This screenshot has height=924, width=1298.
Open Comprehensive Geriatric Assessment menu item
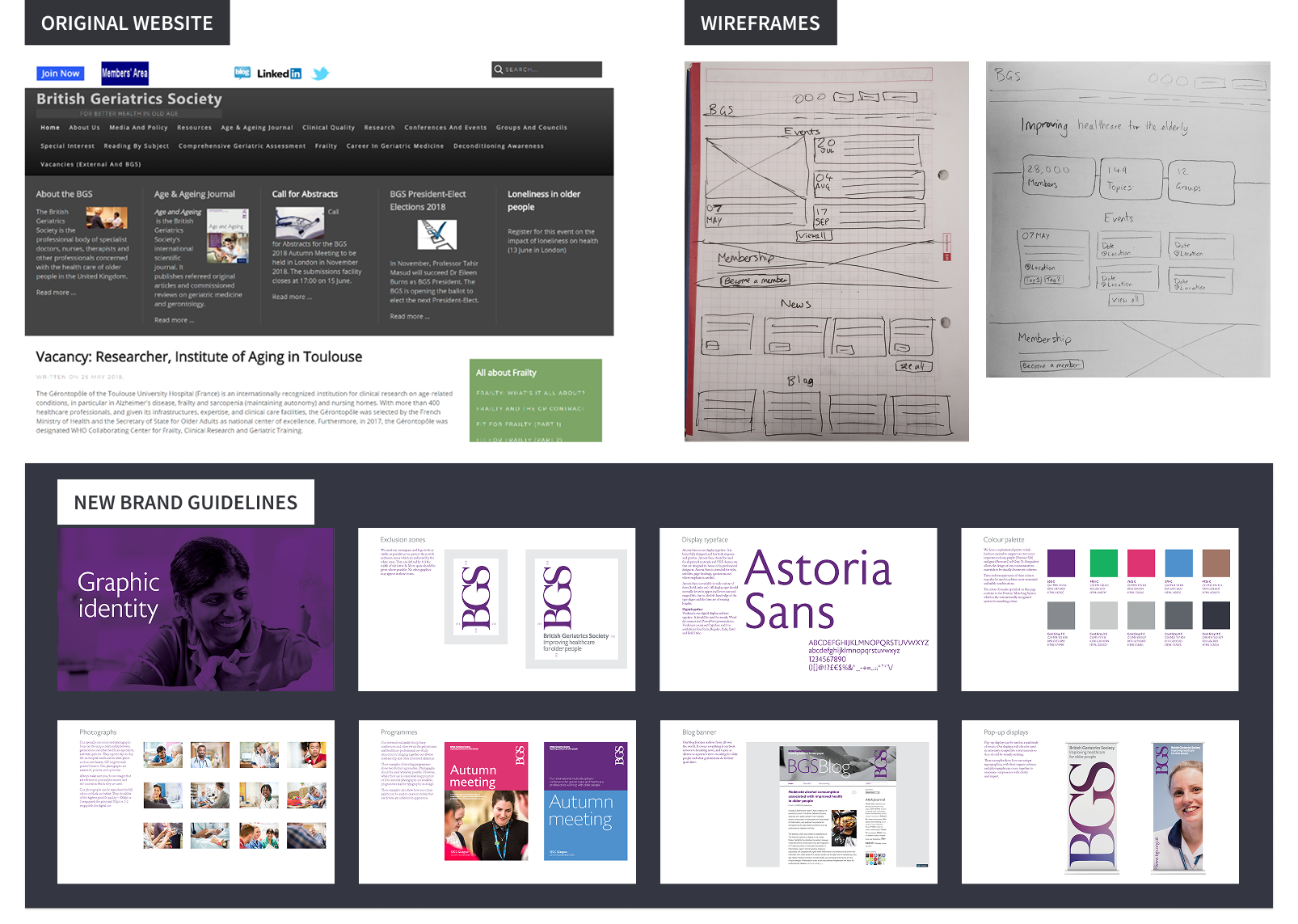(242, 146)
